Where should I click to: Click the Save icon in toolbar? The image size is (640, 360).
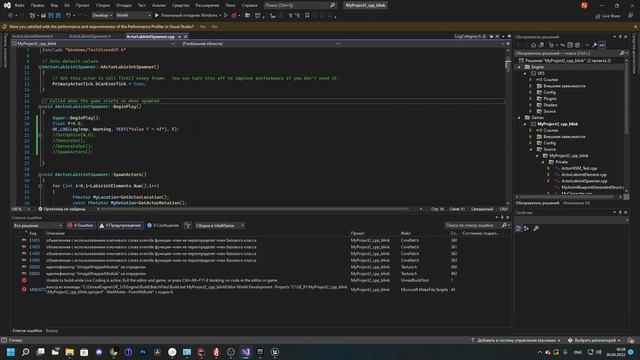(x=51, y=16)
